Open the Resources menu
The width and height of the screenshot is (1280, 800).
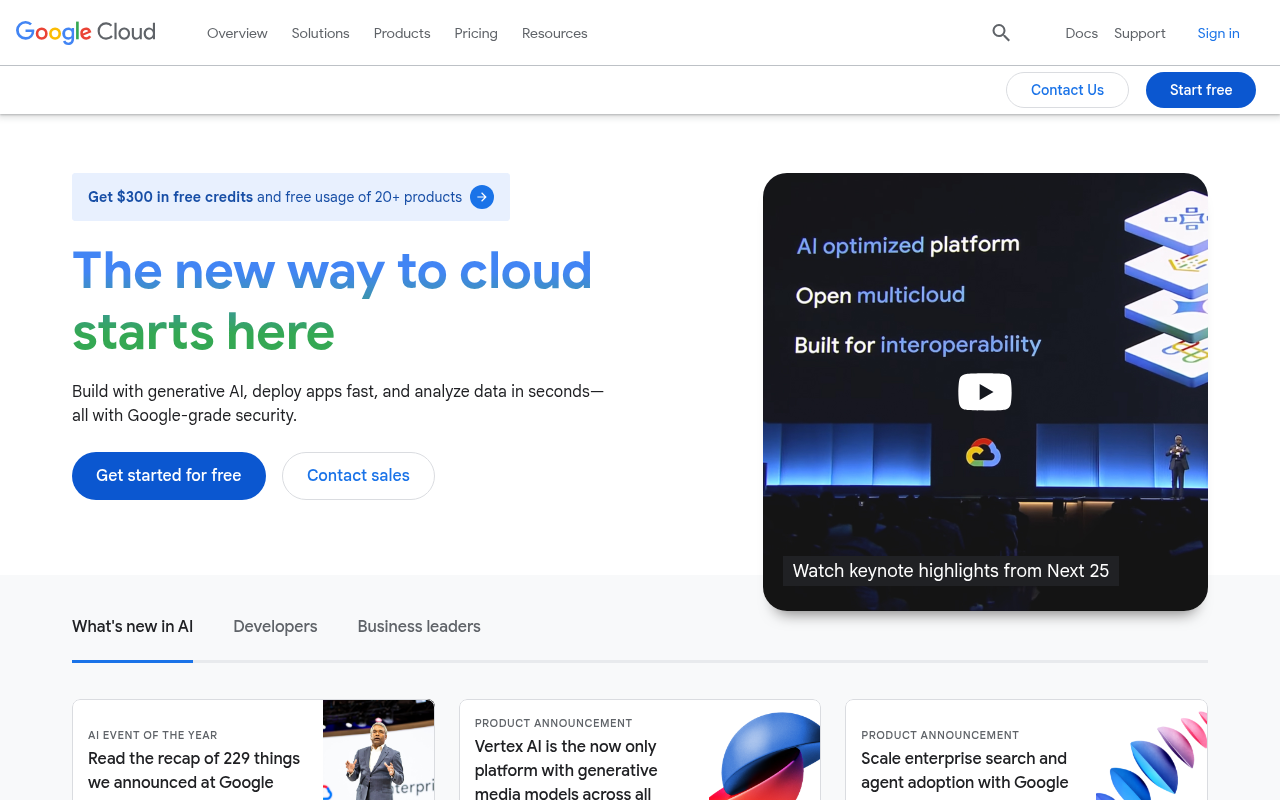554,32
